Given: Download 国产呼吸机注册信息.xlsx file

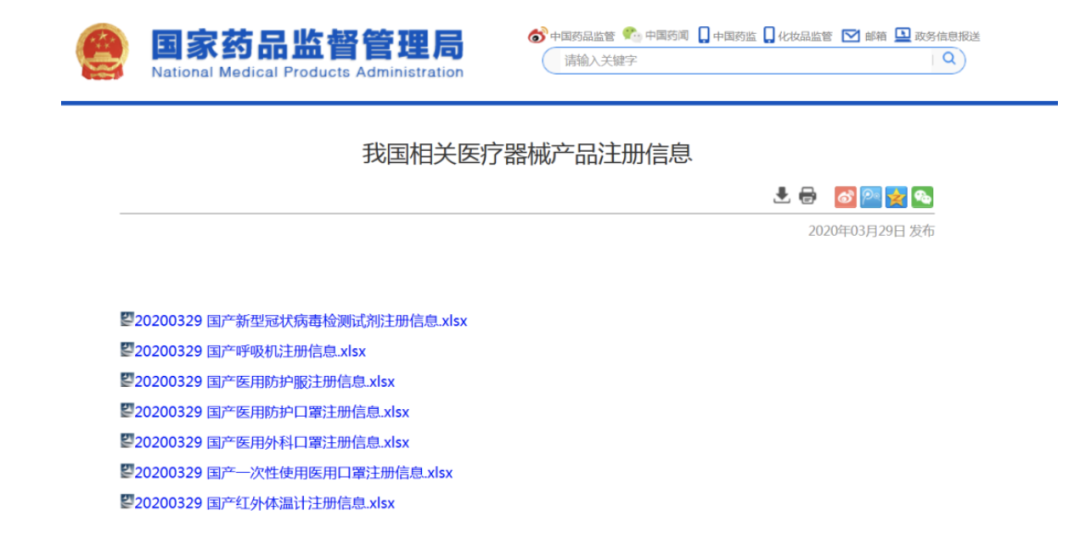Looking at the screenshot, I should tap(249, 351).
